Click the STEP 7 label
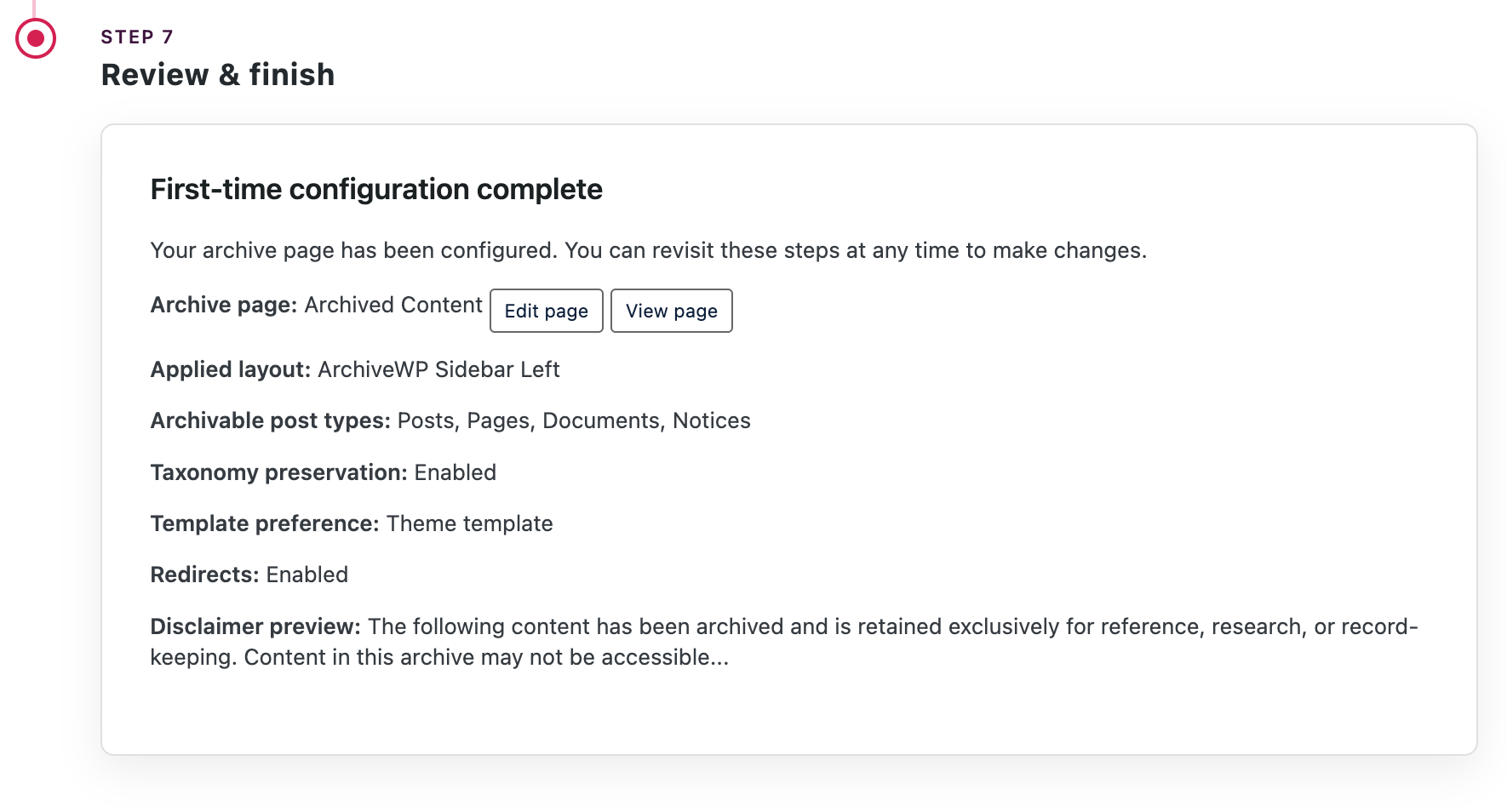The image size is (1507, 812). 136,37
